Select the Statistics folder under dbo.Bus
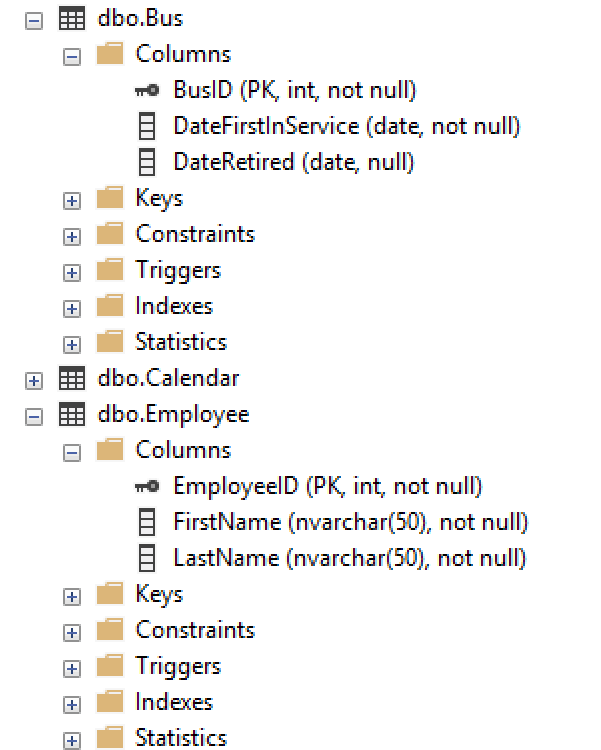The image size is (601, 750). click(x=181, y=342)
